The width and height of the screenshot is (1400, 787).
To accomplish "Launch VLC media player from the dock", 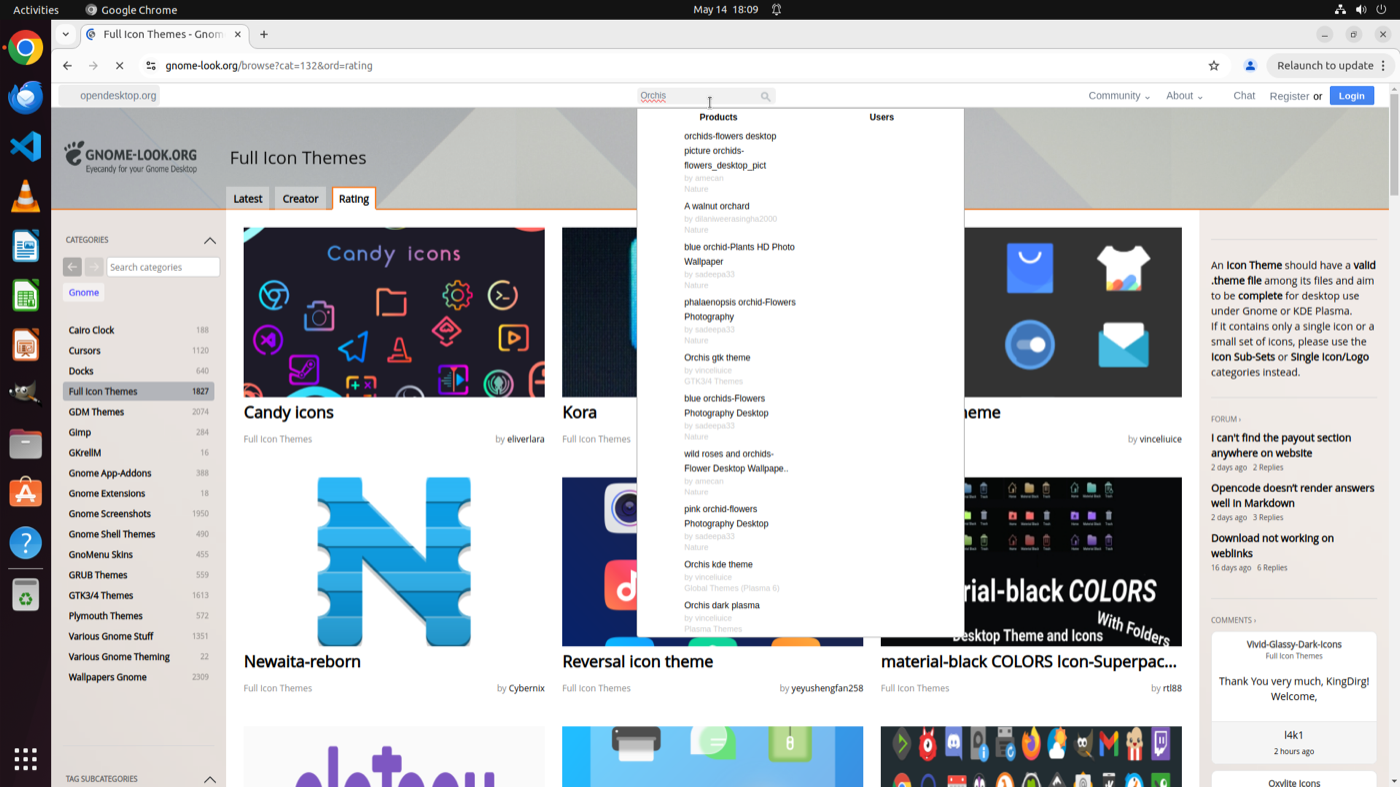I will 25,196.
